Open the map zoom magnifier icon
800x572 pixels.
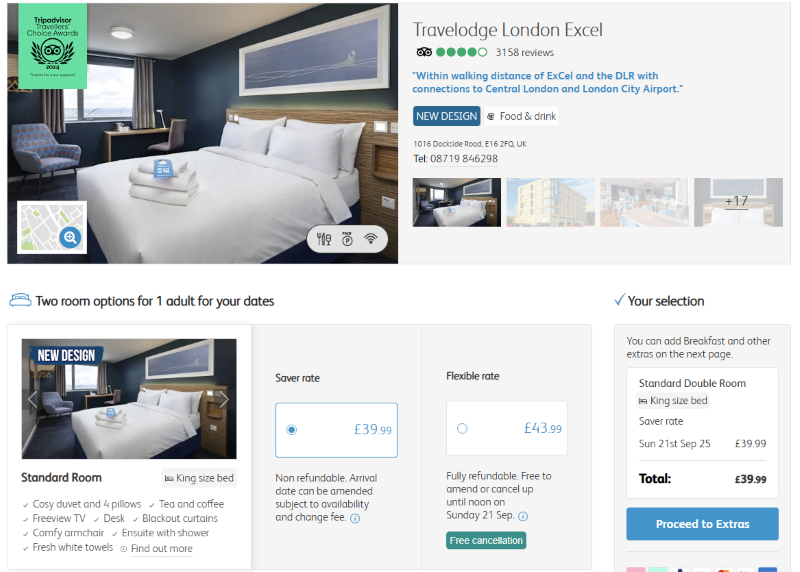click(70, 237)
